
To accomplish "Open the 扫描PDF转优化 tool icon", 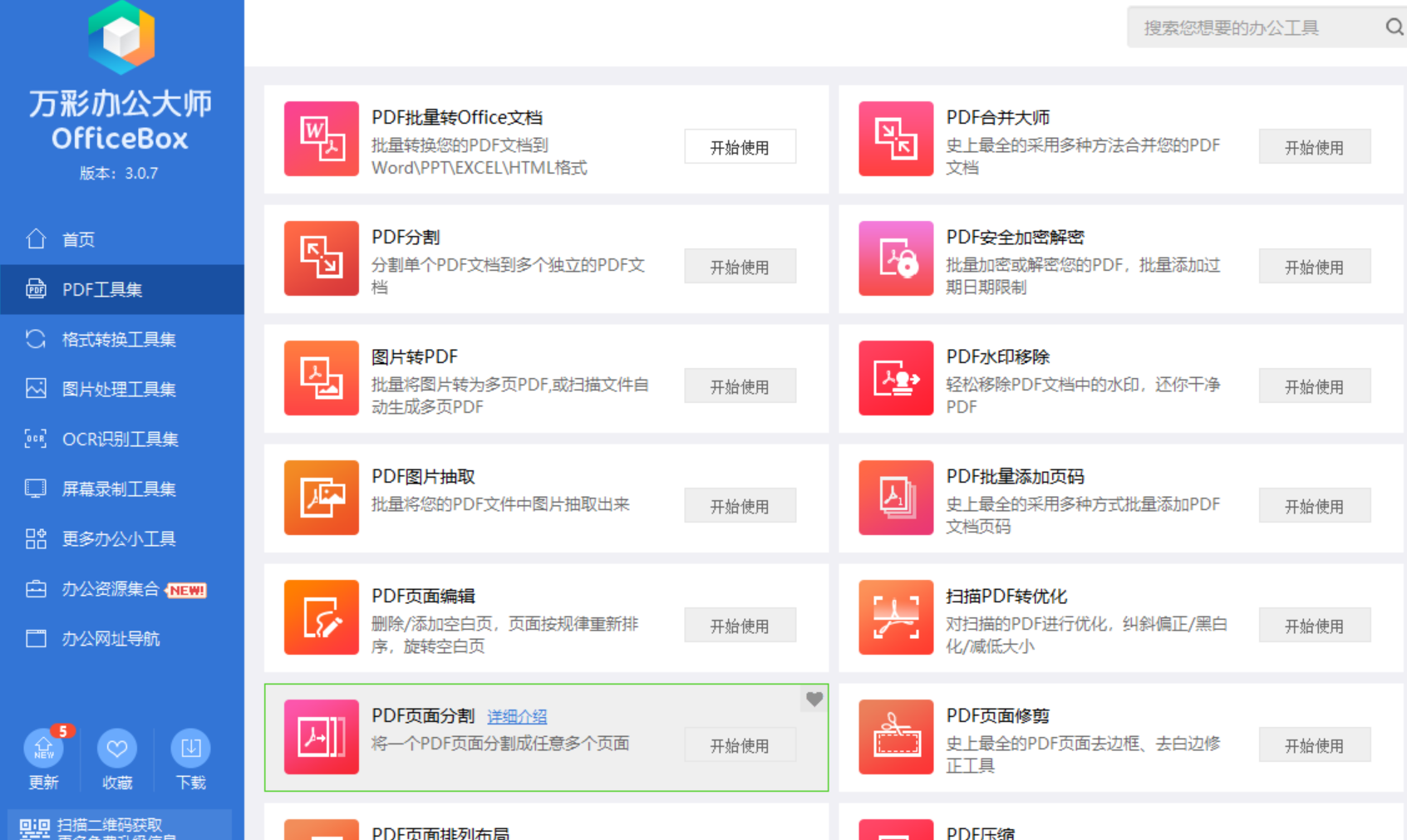I will pos(896,617).
